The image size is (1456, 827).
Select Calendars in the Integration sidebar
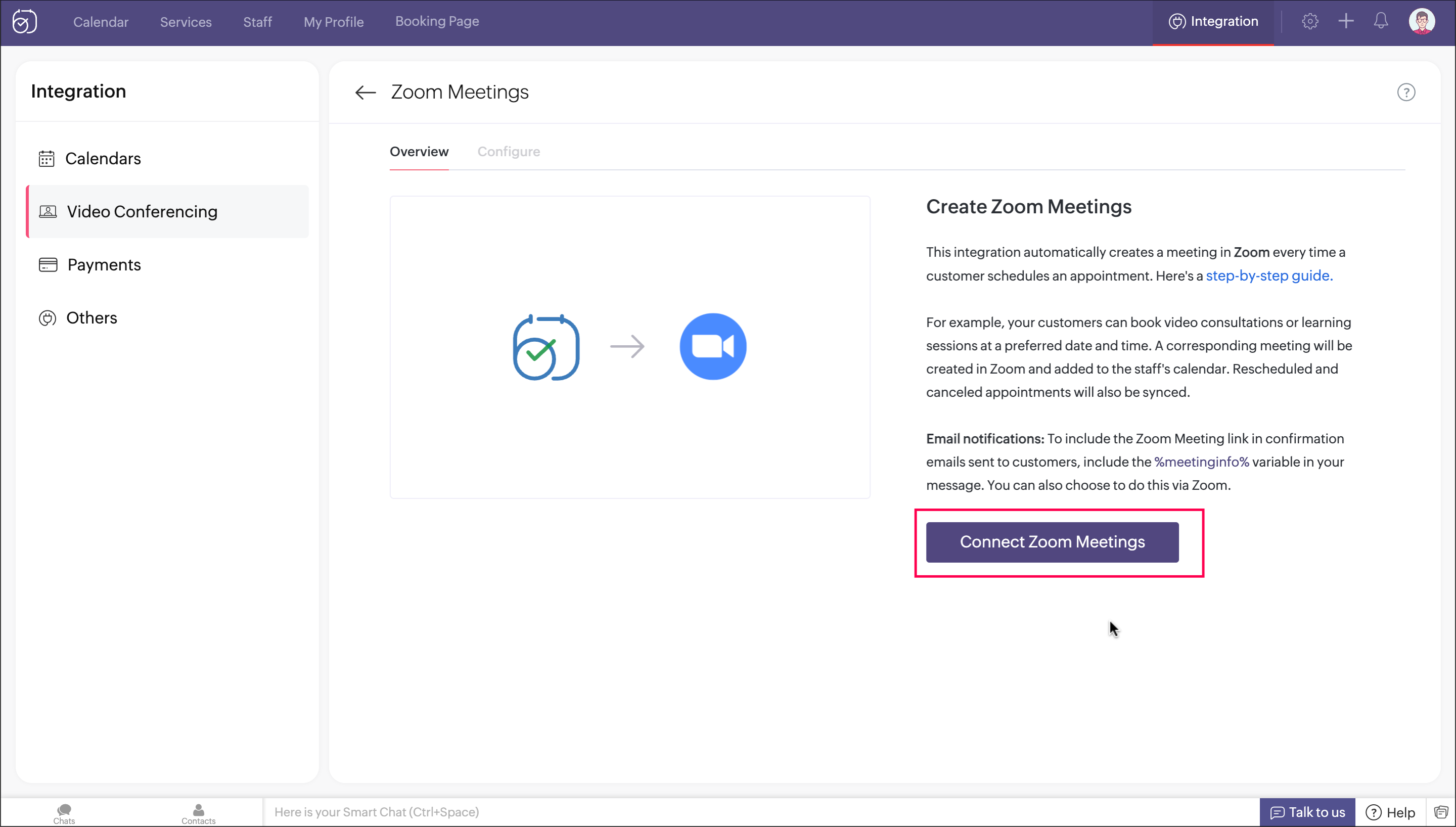tap(167, 158)
